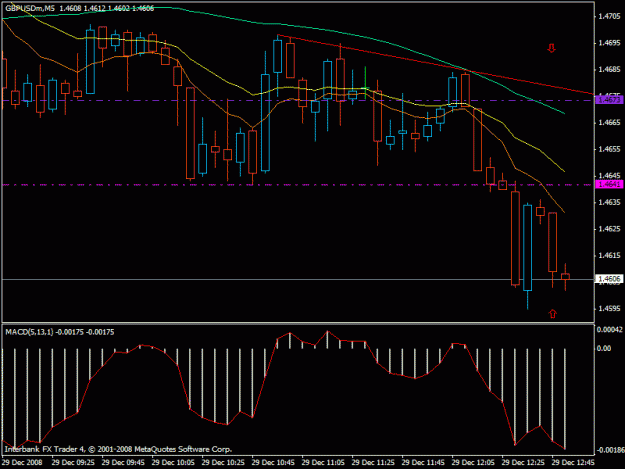The height and width of the screenshot is (469, 625).
Task: Click the GBPUSDm,M5 chart title text
Action: 30,8
